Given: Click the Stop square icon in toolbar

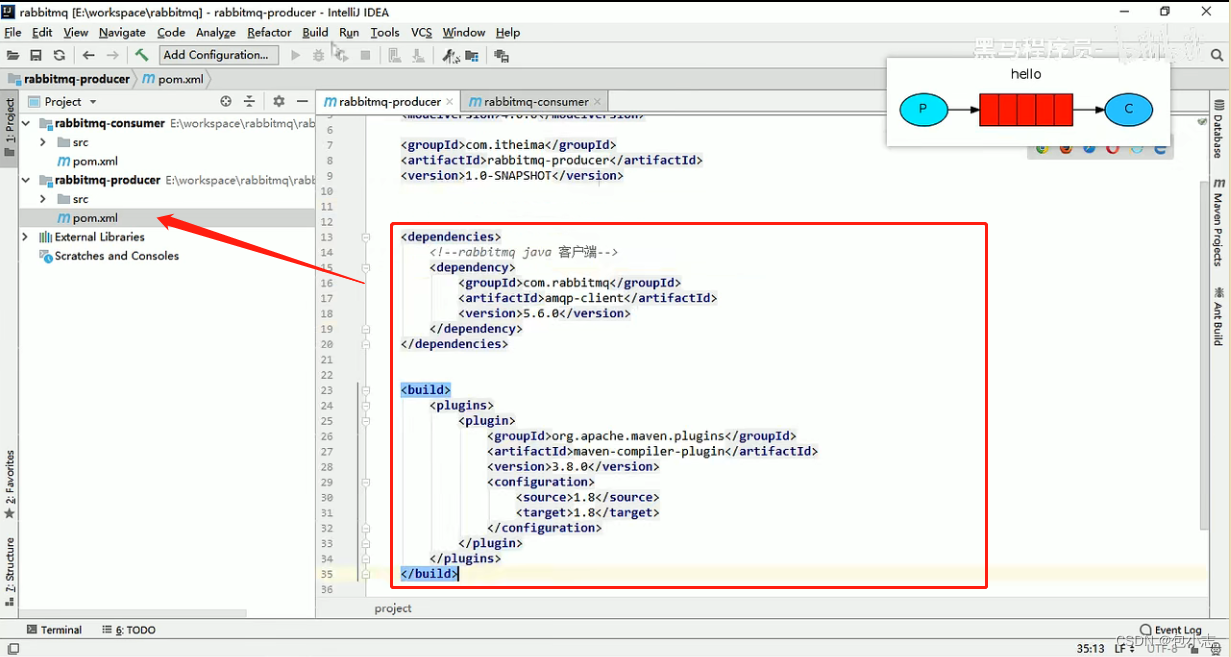Looking at the screenshot, I should tap(365, 56).
